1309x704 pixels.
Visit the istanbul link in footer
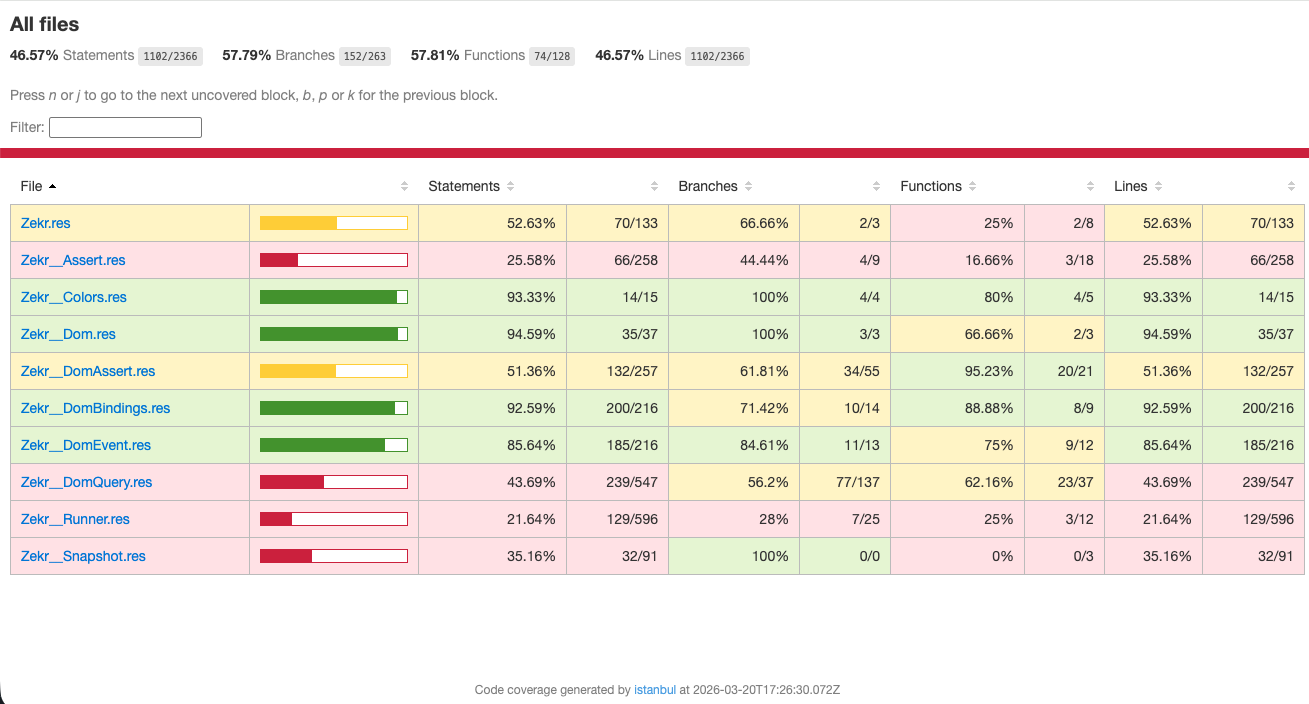654,690
